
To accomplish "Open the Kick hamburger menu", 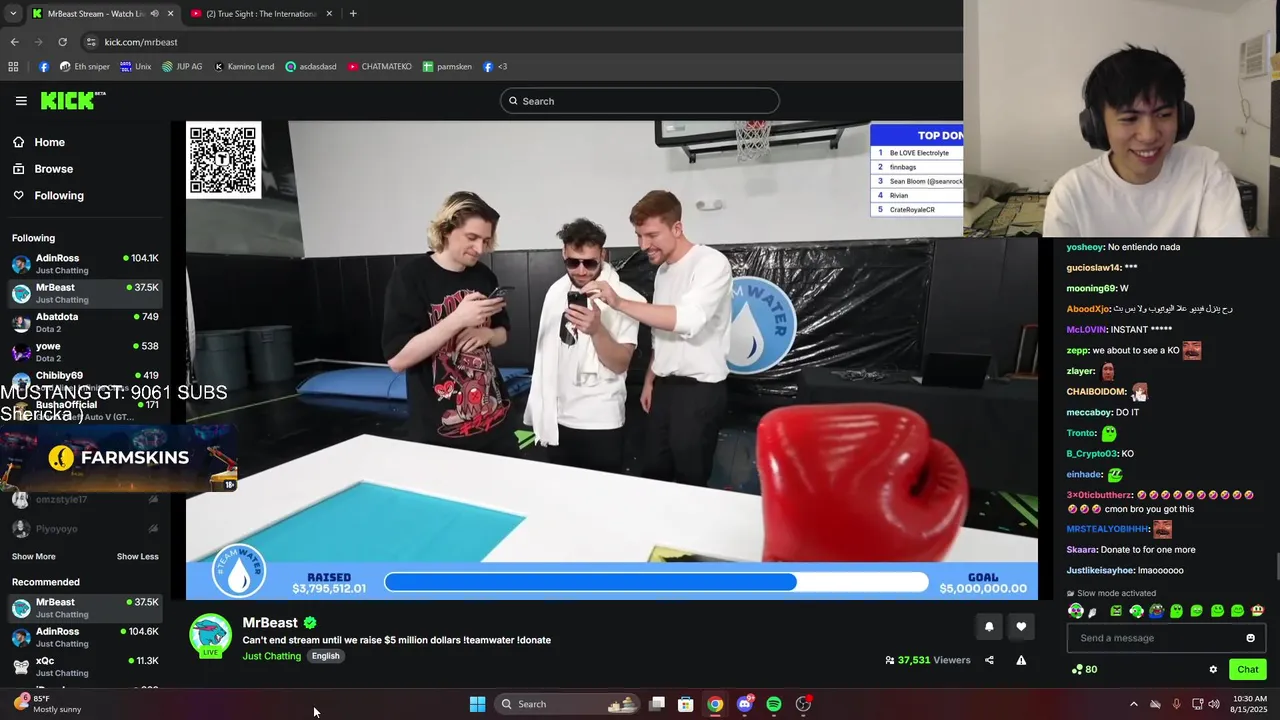I will 21,101.
